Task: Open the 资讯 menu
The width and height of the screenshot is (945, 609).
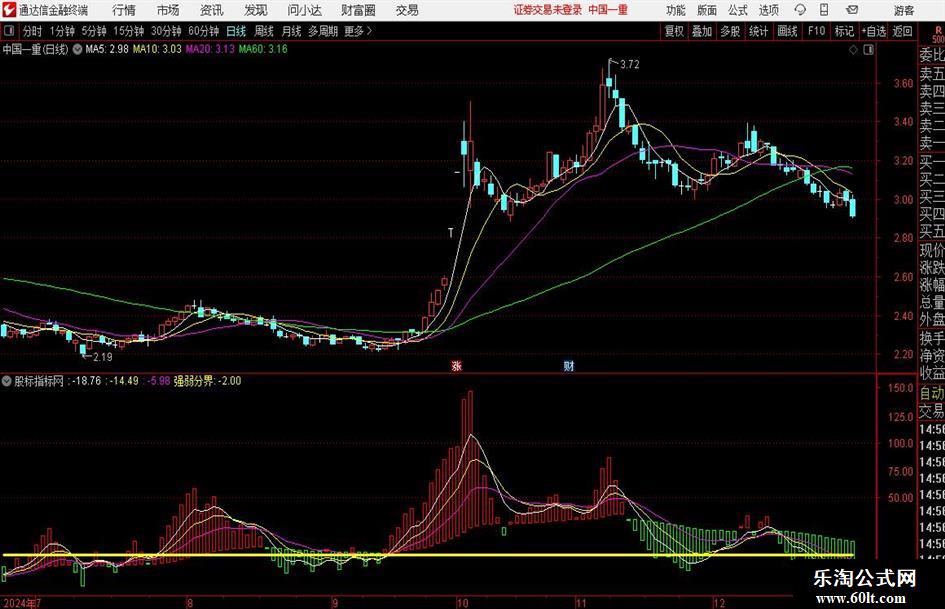Action: [212, 10]
